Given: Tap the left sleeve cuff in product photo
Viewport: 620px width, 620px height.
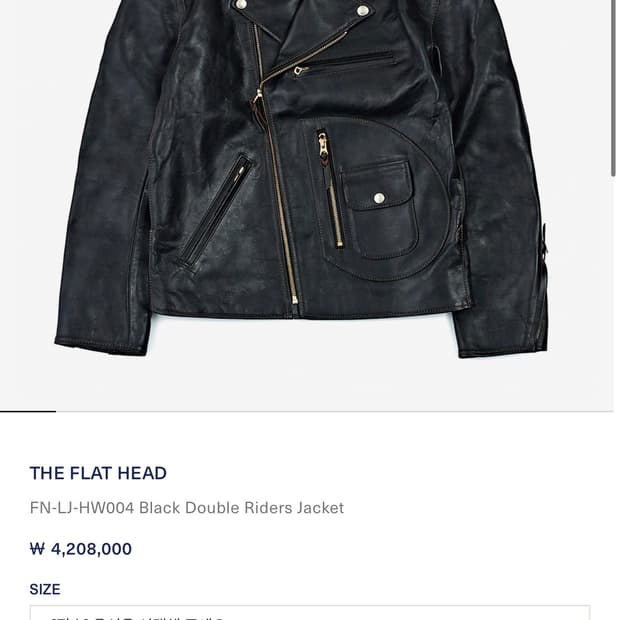Looking at the screenshot, I should (x=102, y=345).
